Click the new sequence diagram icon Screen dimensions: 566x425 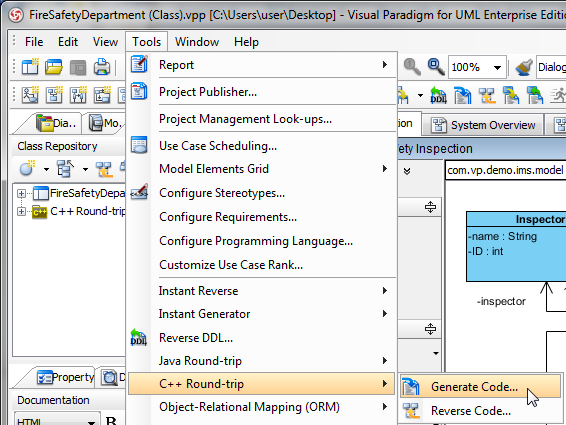[78, 95]
